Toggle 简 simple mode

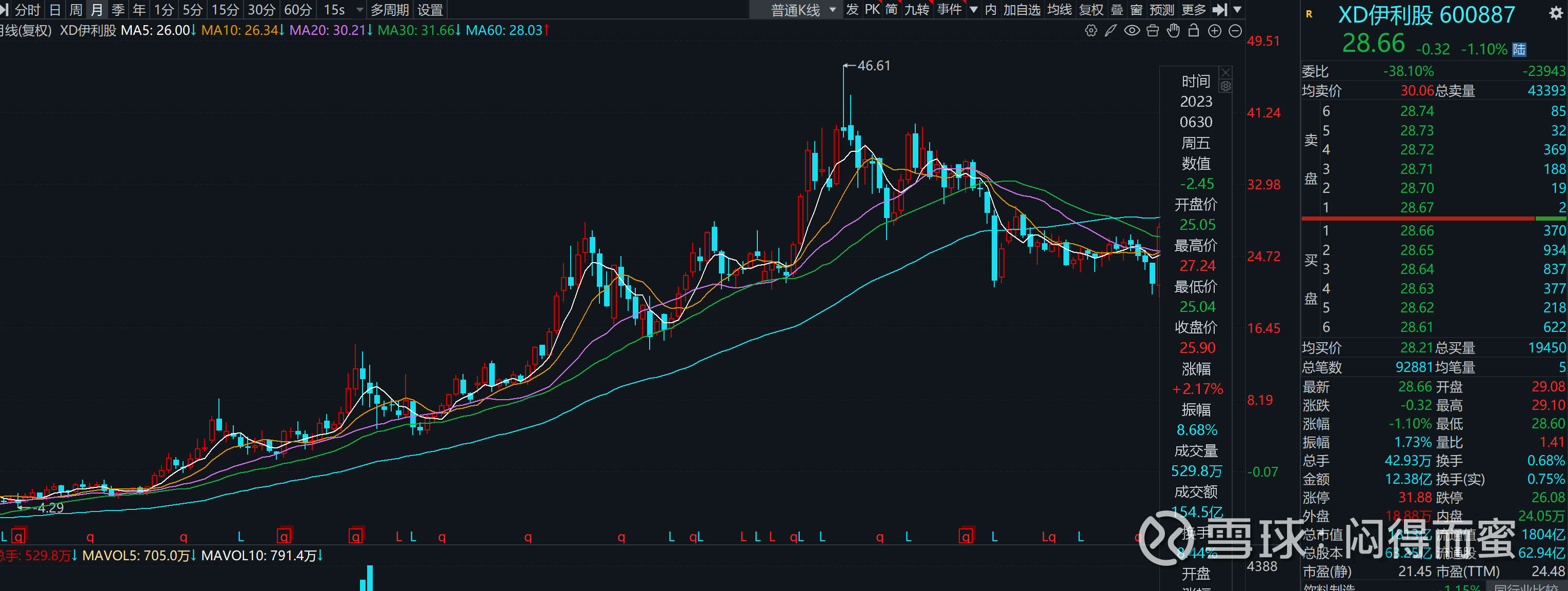coord(892,10)
